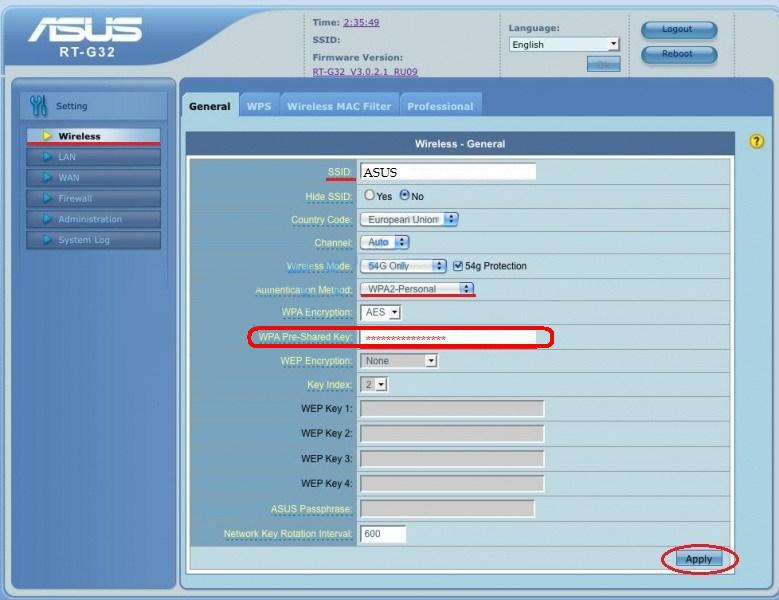The height and width of the screenshot is (600, 779).
Task: Click the ASUS RT-G32 logo
Action: 85,37
